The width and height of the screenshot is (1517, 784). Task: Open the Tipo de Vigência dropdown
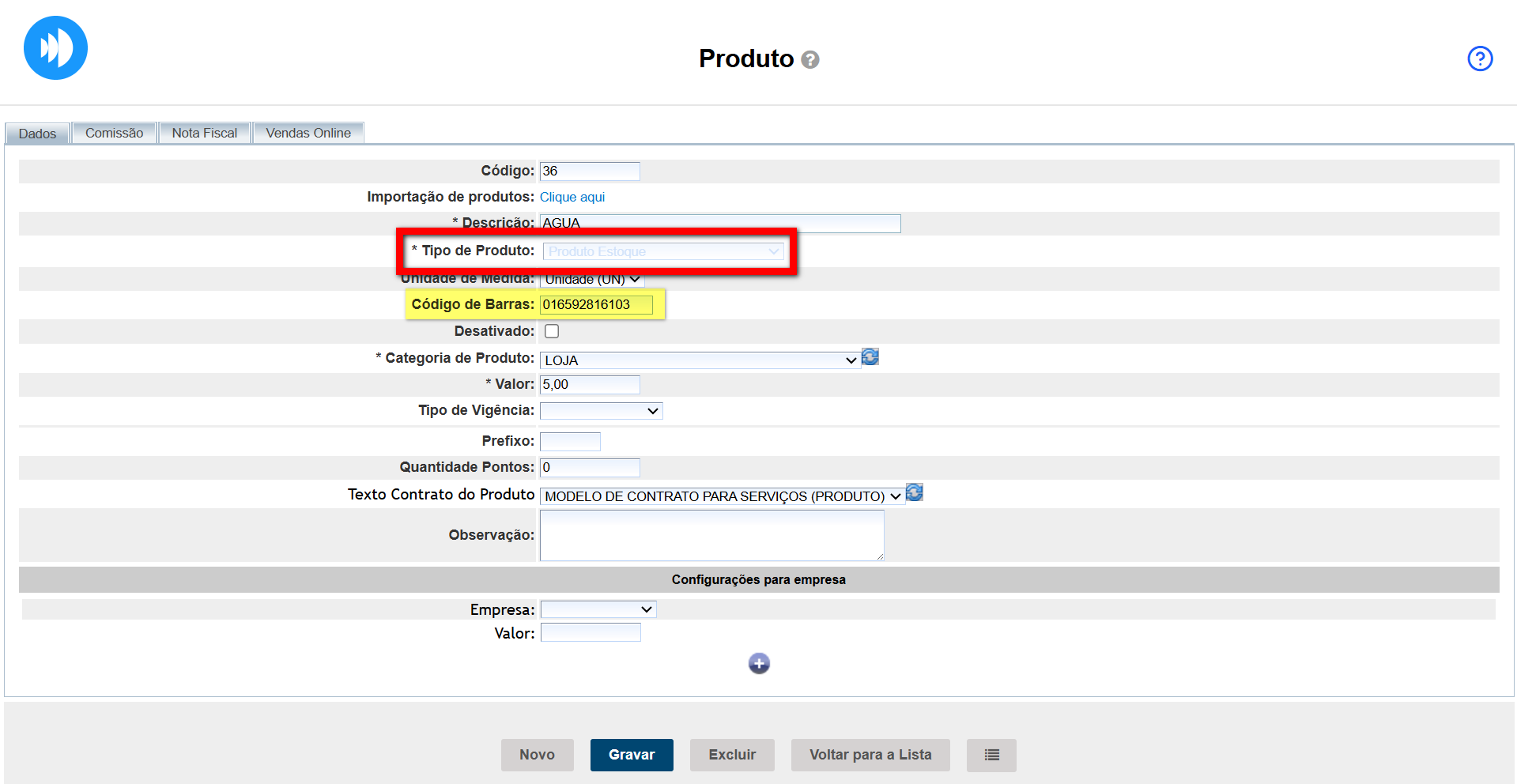(601, 411)
